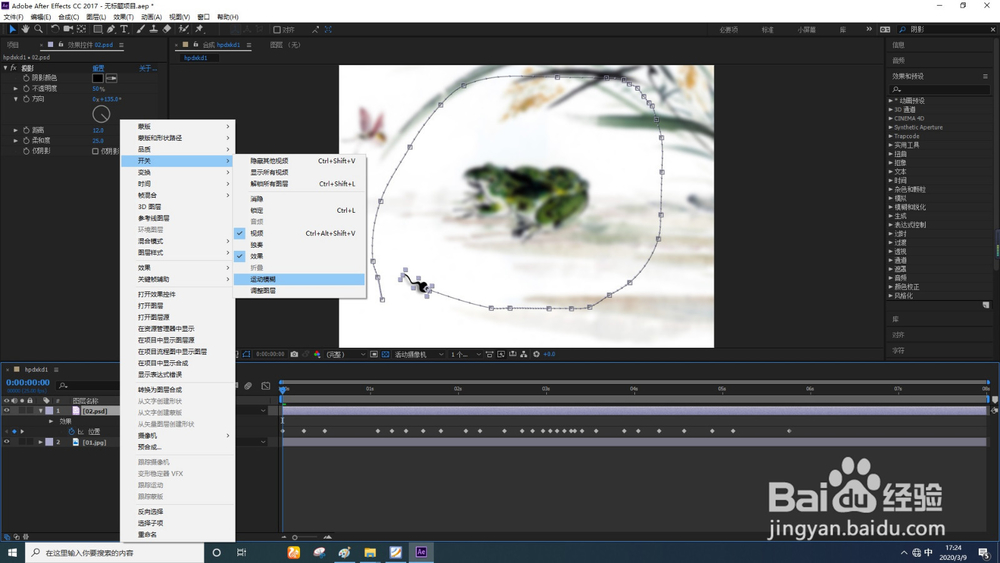The image size is (1000, 563).
Task: Choose 运动模糊 from the switch submenu
Action: coord(300,279)
